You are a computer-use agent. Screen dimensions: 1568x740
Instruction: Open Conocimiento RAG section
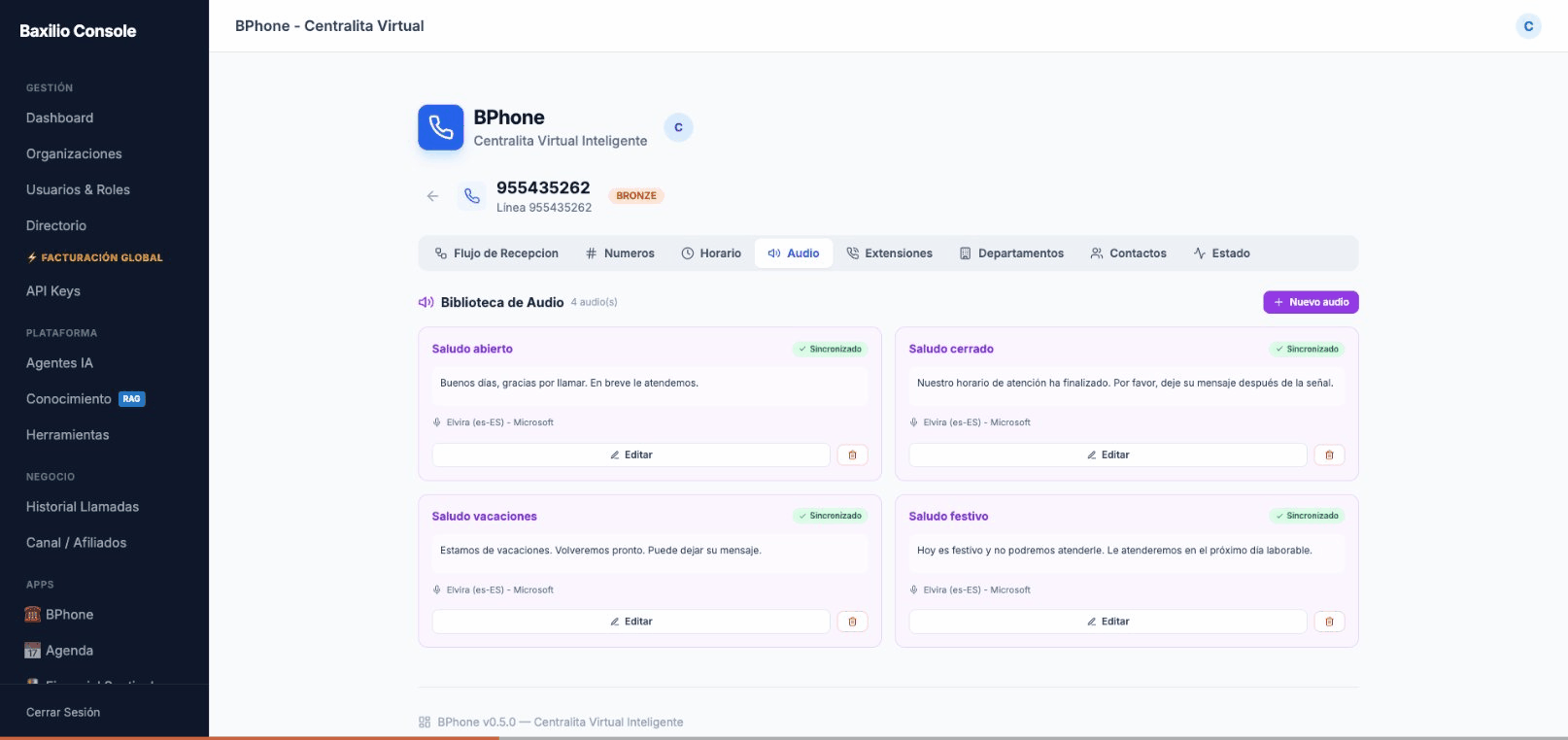(69, 399)
